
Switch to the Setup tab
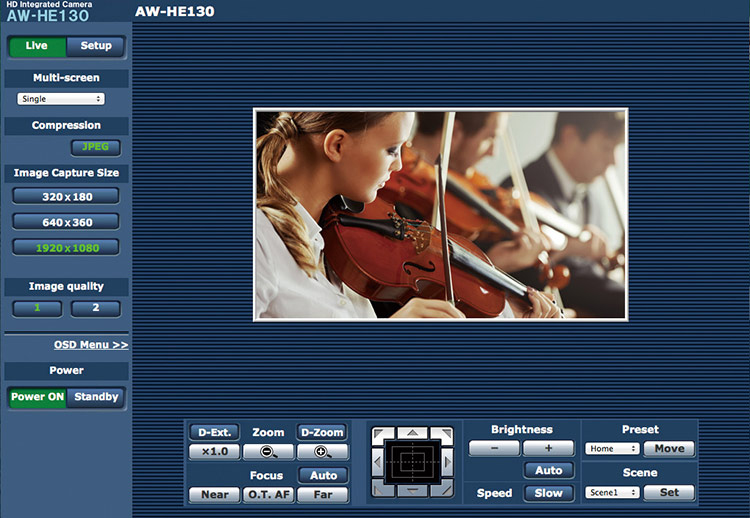point(96,46)
